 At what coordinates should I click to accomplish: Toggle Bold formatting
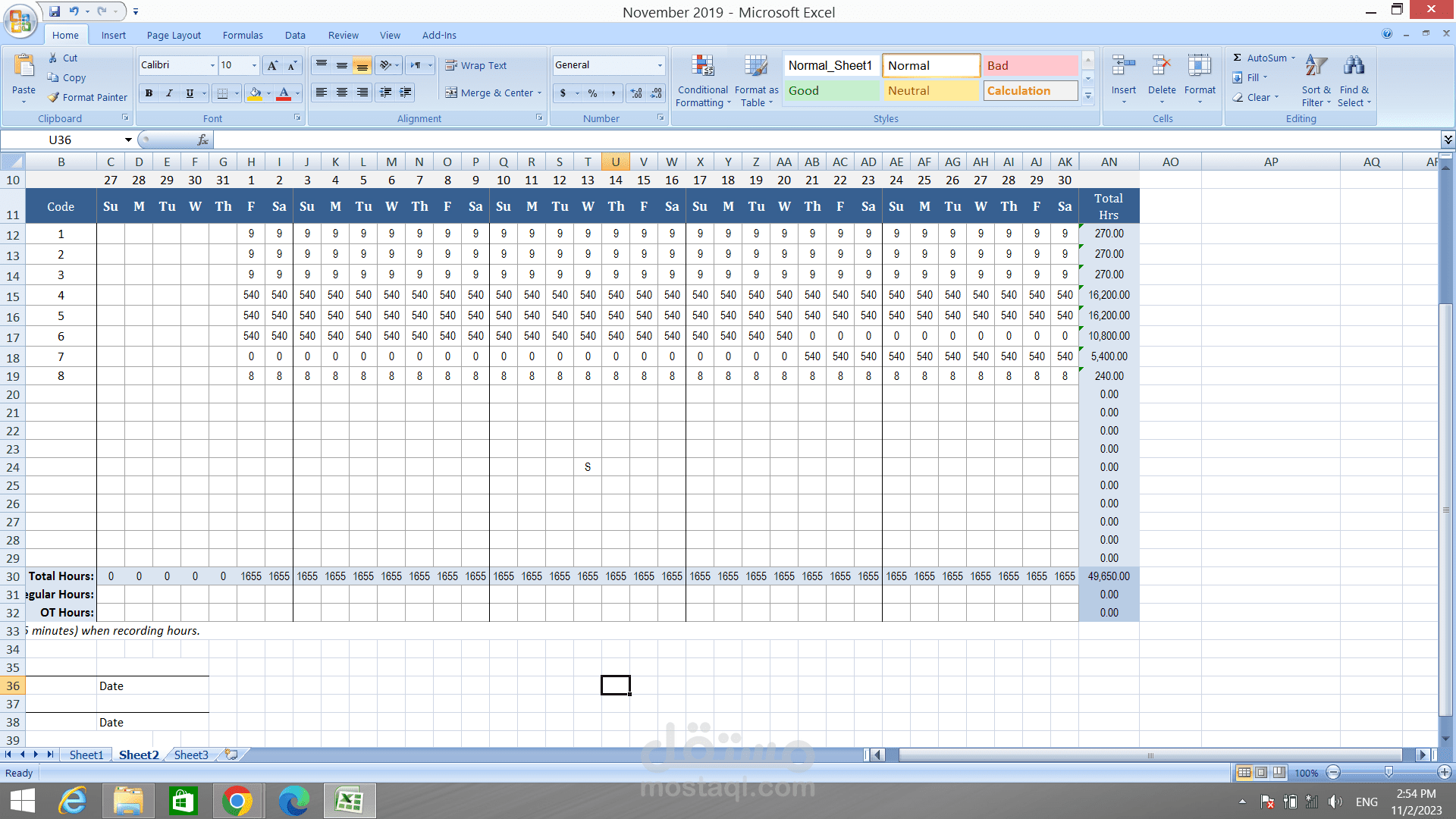click(149, 93)
